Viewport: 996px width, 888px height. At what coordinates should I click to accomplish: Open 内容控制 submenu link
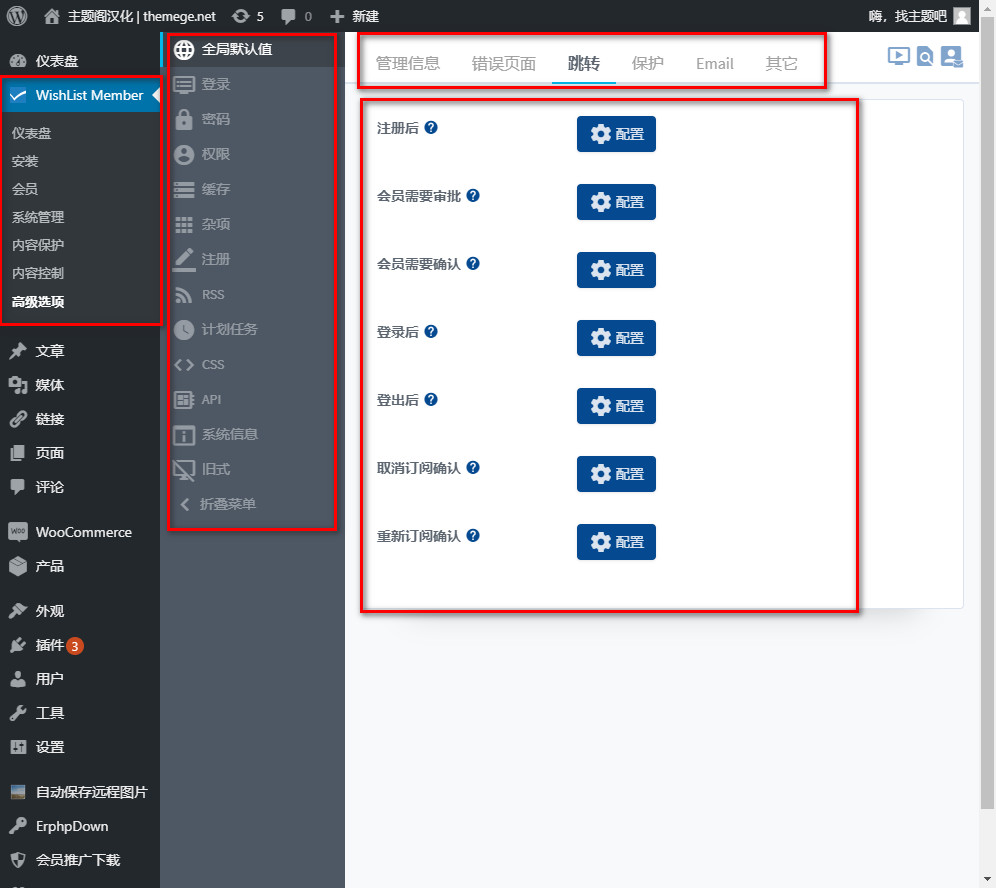38,272
